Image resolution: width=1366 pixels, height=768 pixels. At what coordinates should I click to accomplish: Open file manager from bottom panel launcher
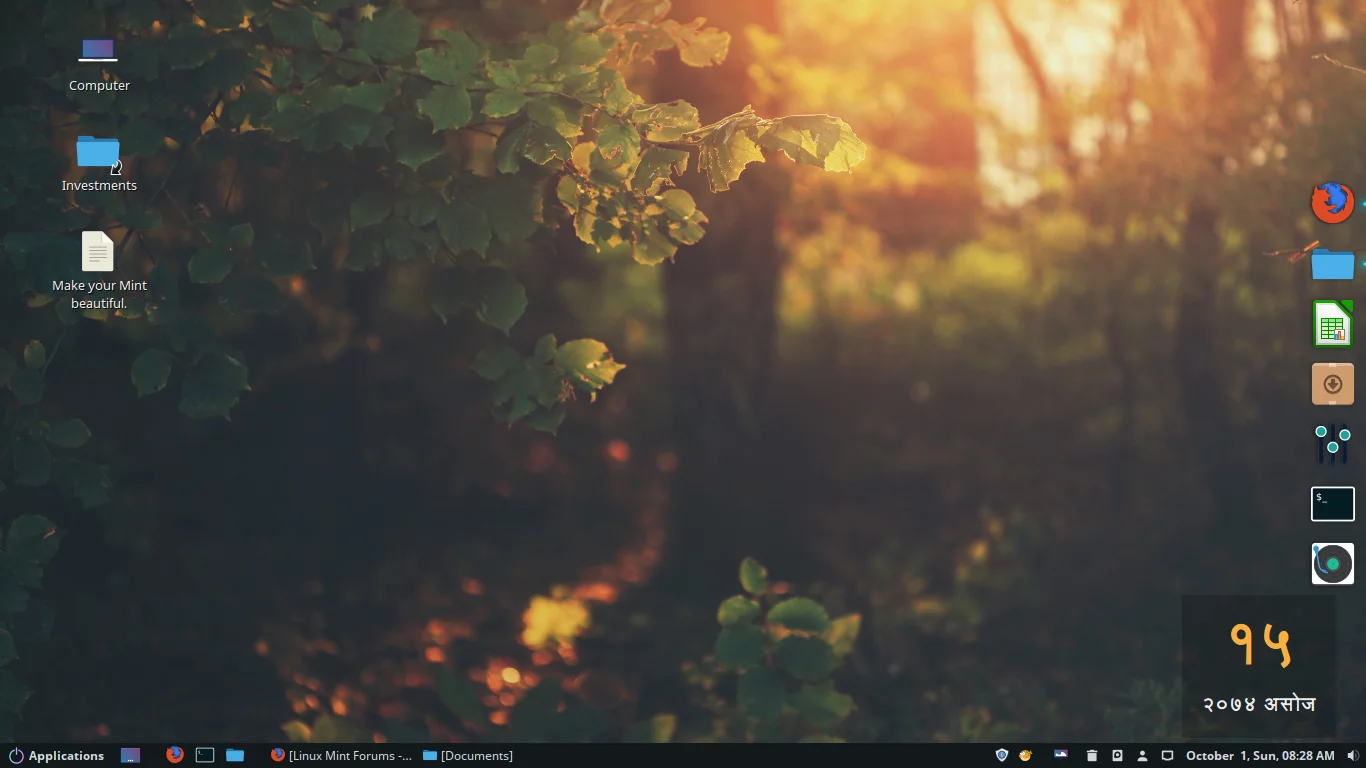(235, 755)
